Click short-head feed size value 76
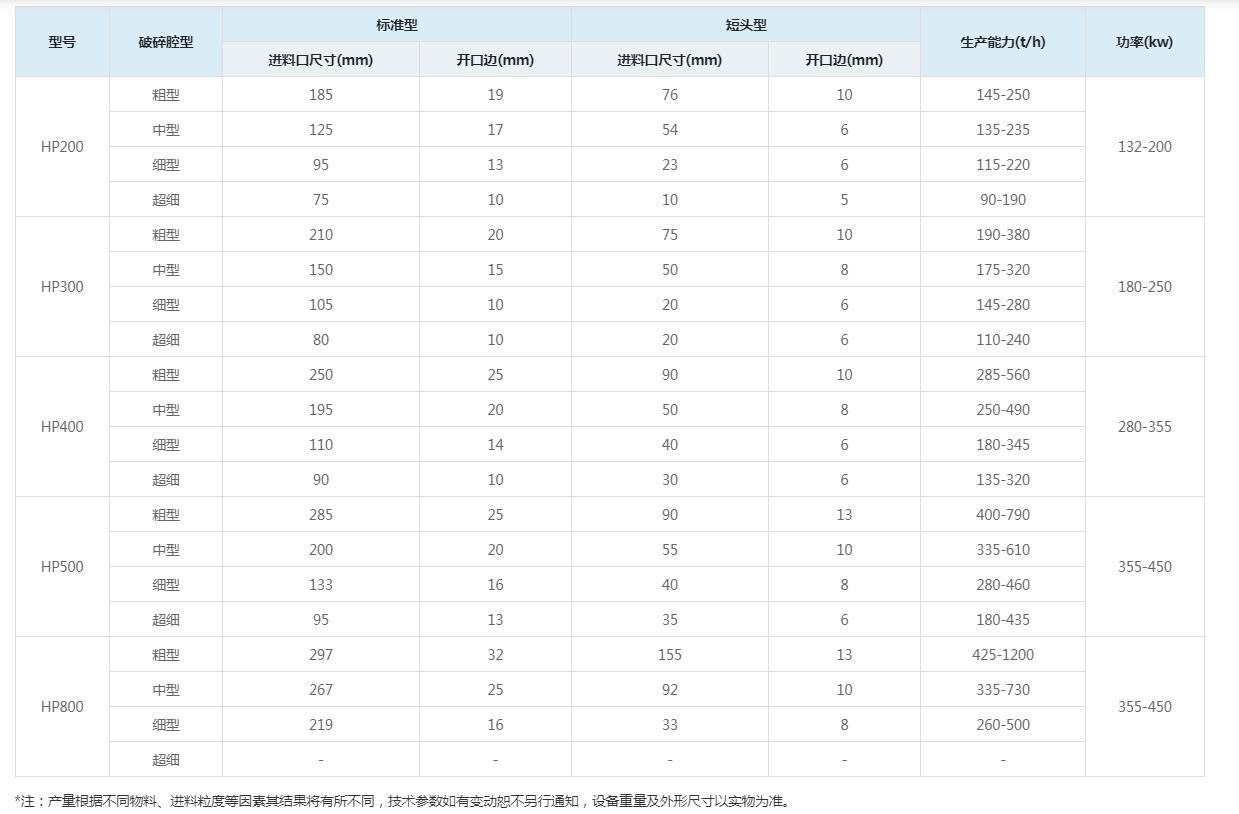Viewport: 1239px width, 814px height. [x=670, y=95]
